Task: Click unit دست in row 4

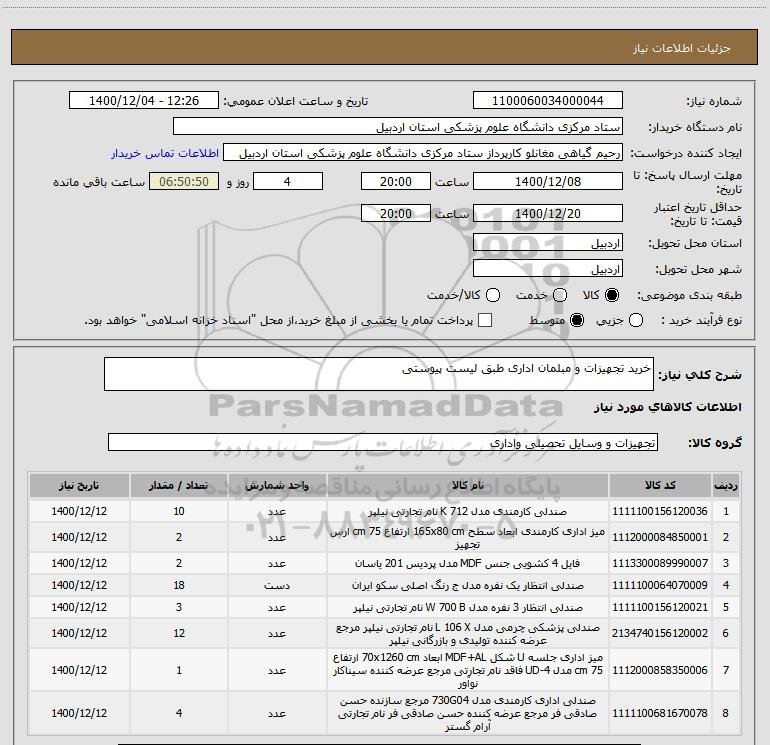Action: click(x=277, y=585)
